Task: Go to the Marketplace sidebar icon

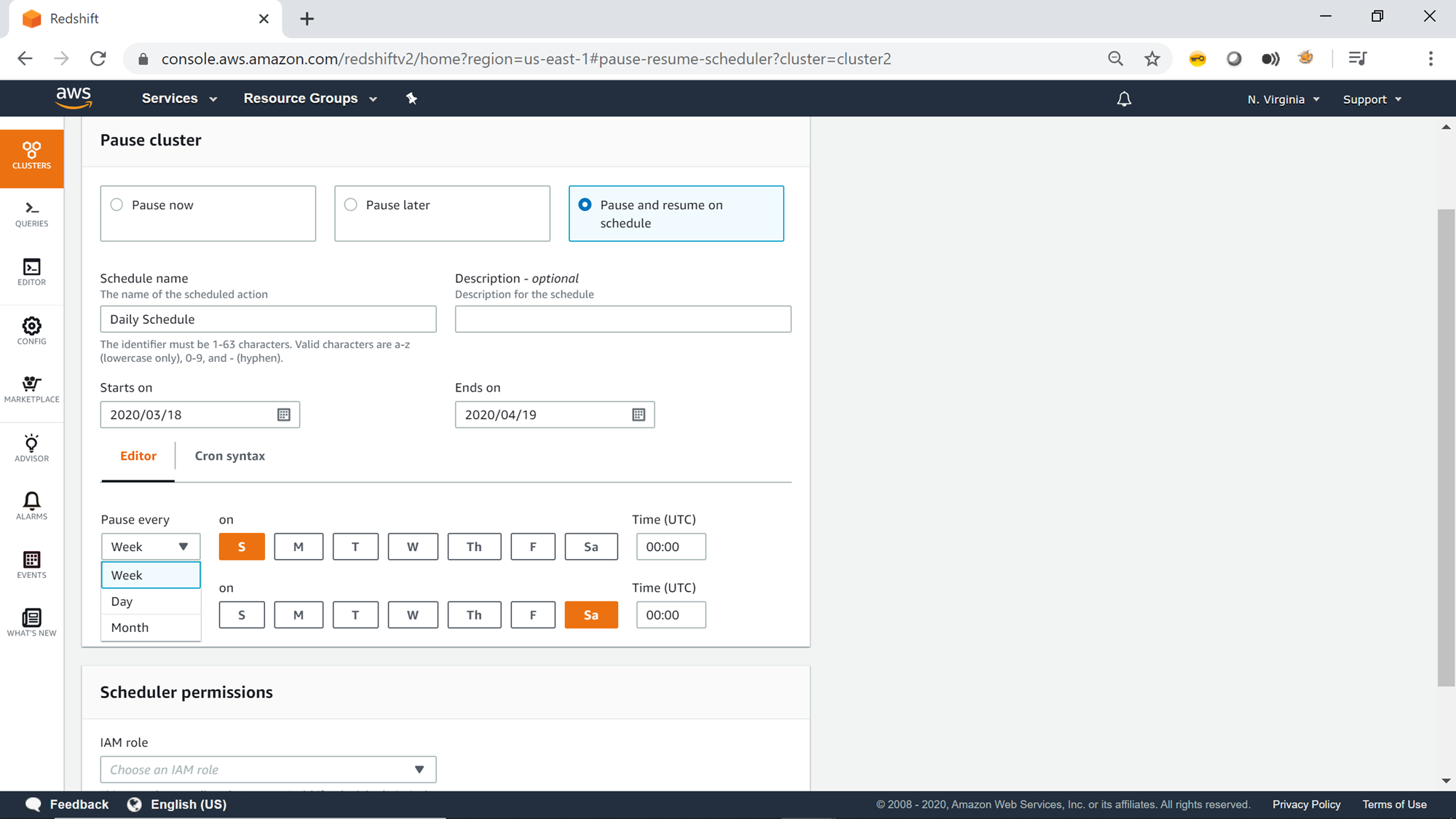Action: [31, 389]
